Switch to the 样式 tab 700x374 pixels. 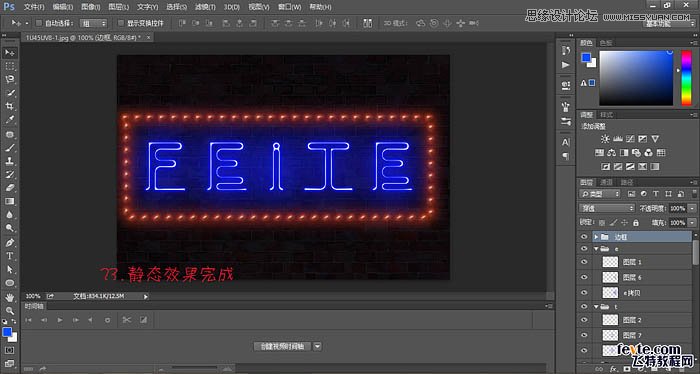point(606,115)
